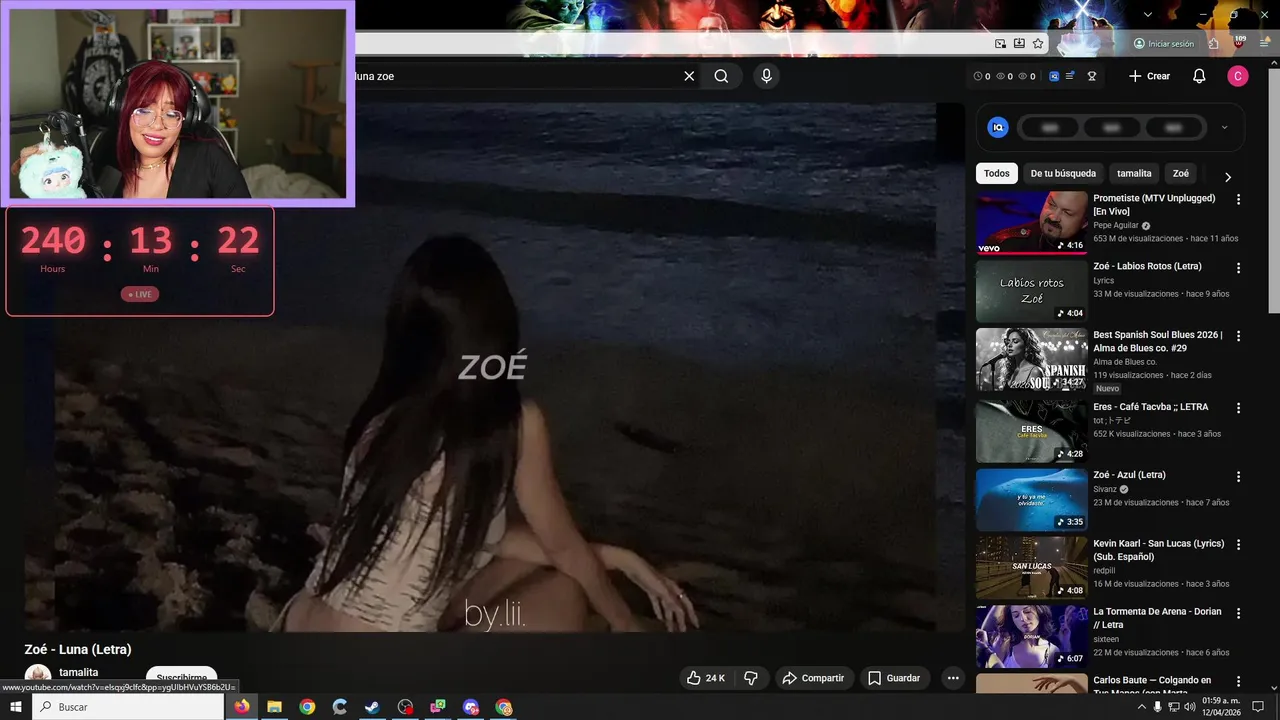Open La Tormenta De Arena - Dorian title
1280x720 pixels.
point(1157,618)
